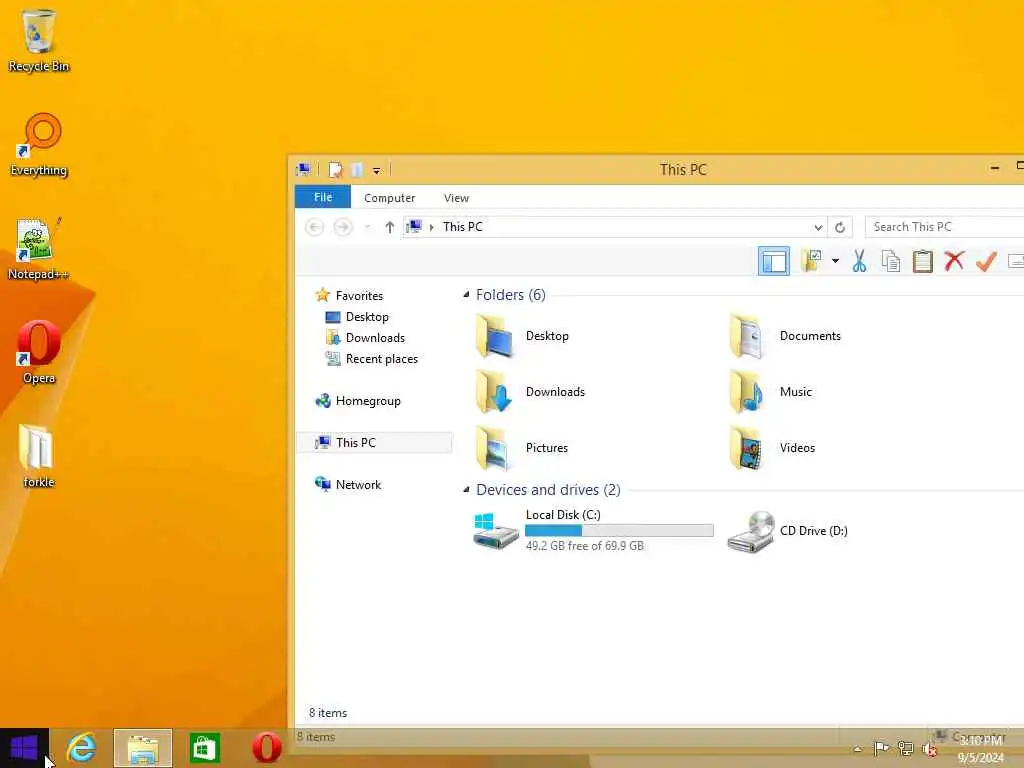Switch to the Computer ribbon tab
Image resolution: width=1024 pixels, height=768 pixels.
[389, 198]
